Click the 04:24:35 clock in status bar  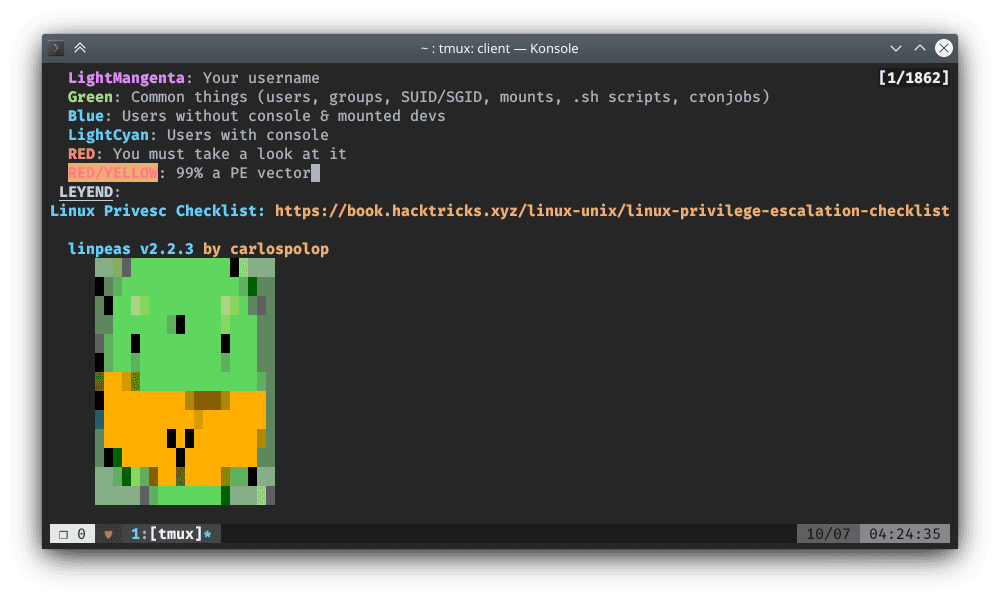904,534
